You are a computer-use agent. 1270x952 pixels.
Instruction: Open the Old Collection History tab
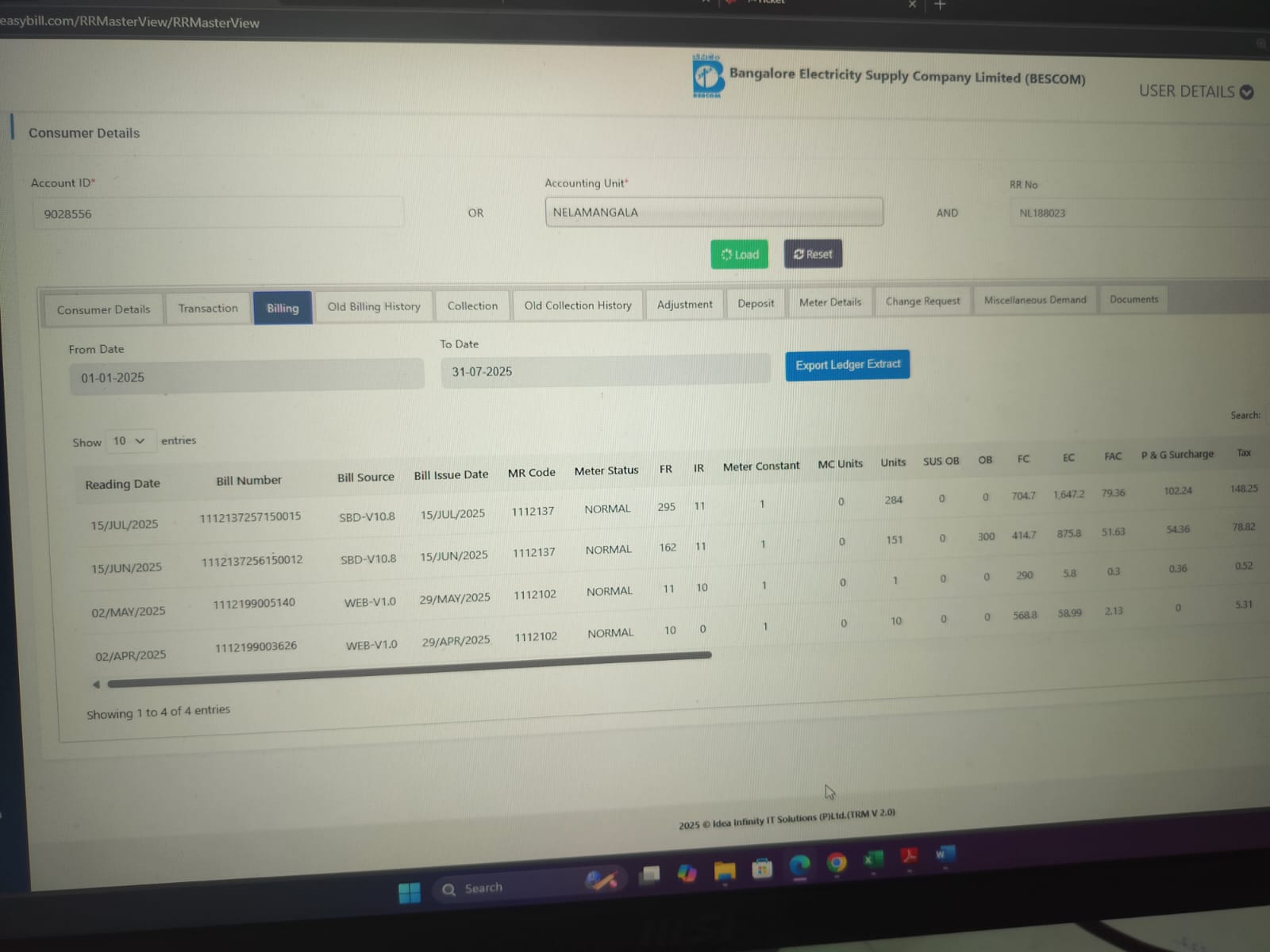click(x=578, y=305)
